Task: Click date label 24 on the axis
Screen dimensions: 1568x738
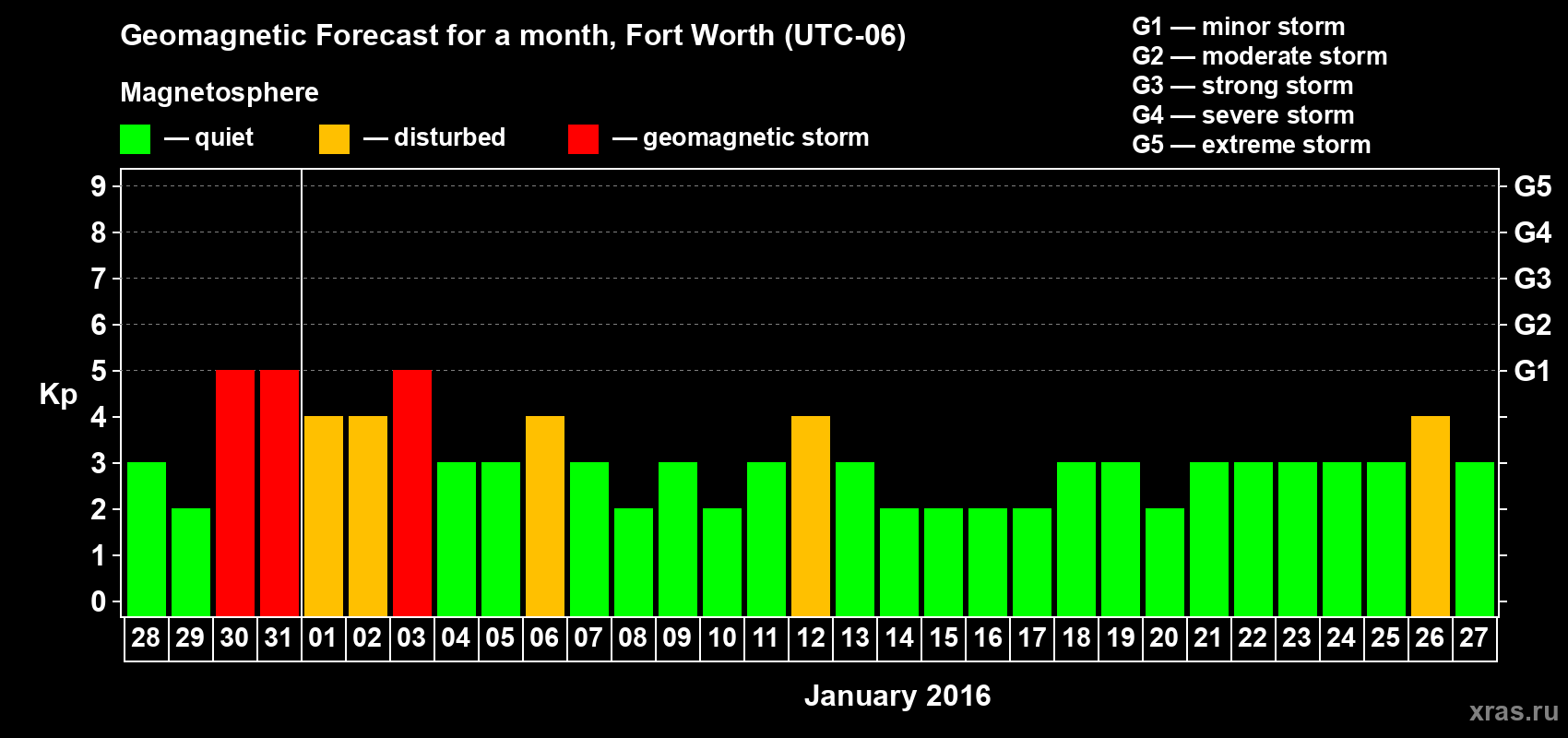Action: pos(1341,638)
